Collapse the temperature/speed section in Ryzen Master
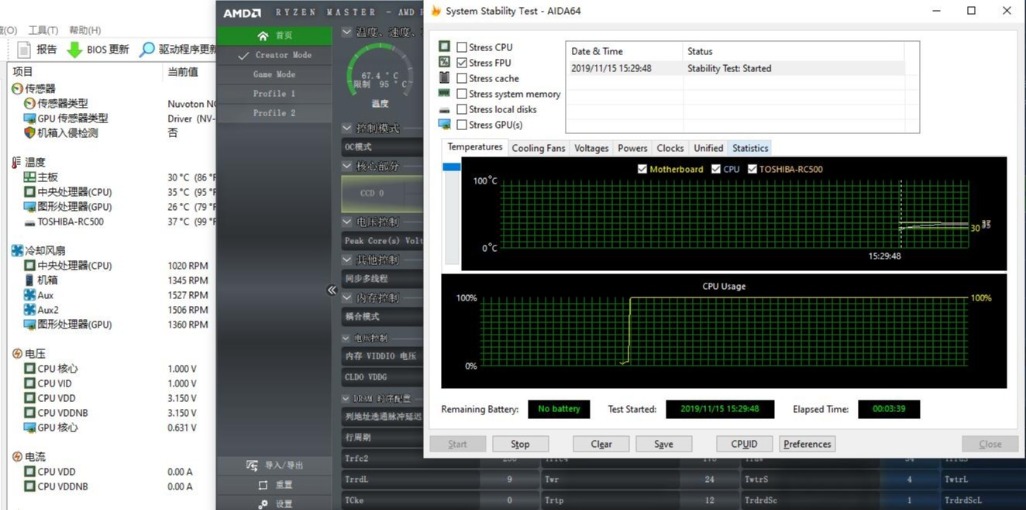Image resolution: width=1026 pixels, height=510 pixels. point(347,31)
